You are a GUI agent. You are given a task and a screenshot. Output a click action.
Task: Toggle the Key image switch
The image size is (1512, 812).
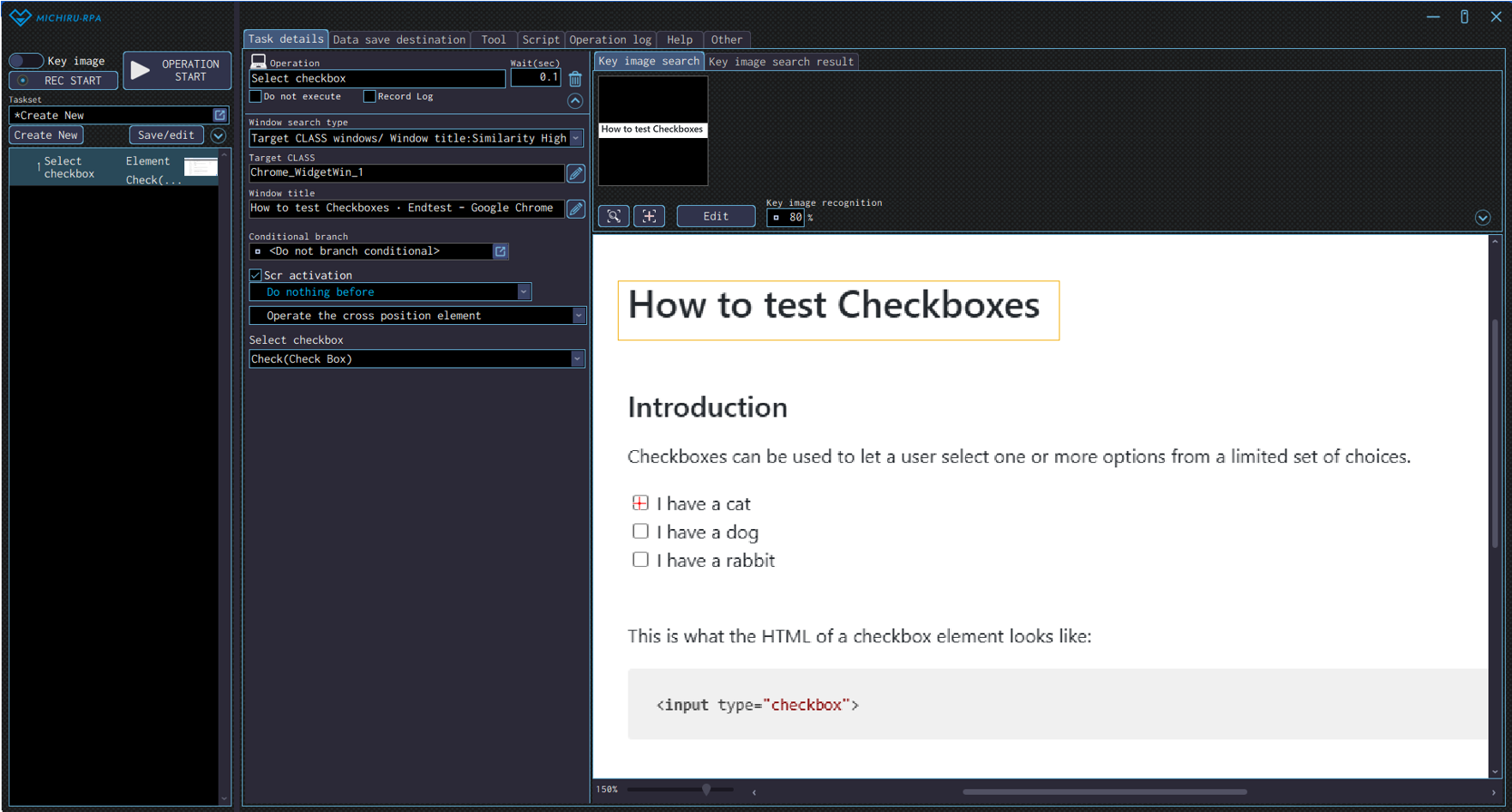click(x=26, y=61)
